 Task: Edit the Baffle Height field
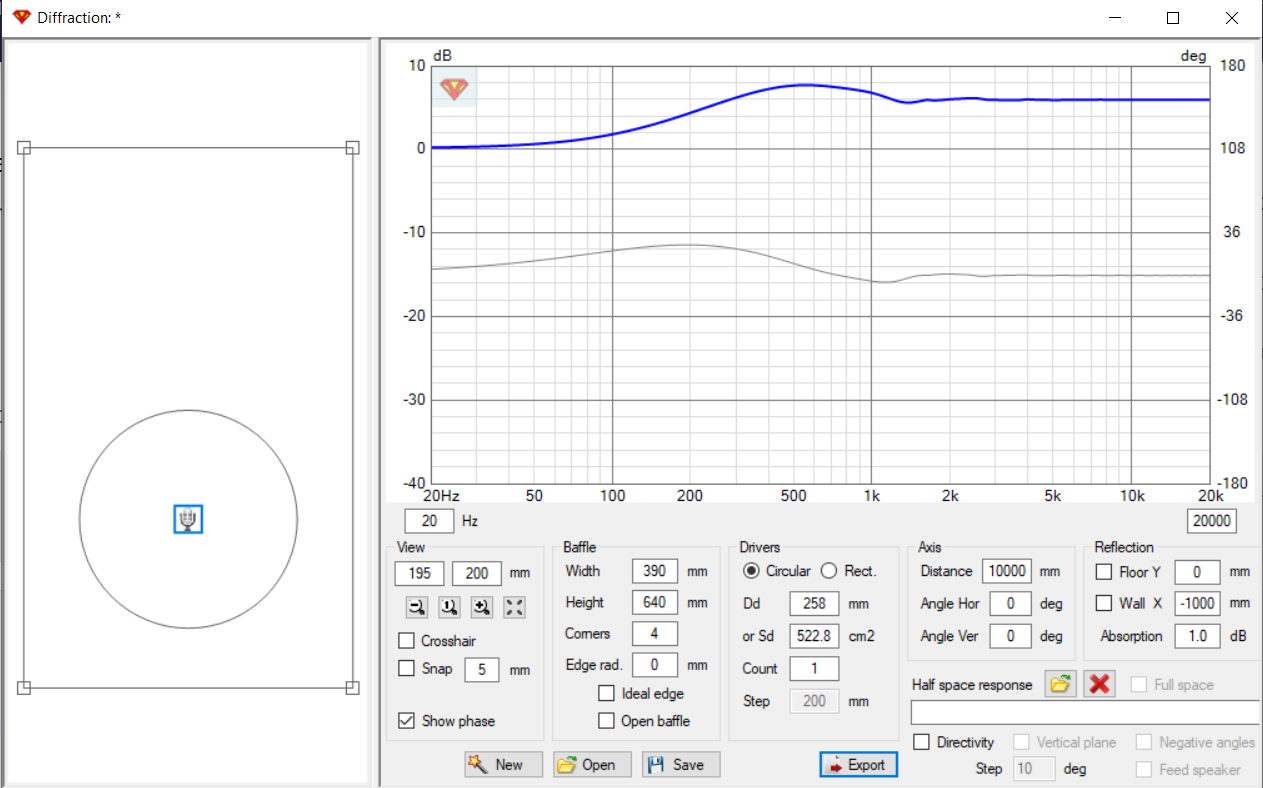pyautogui.click(x=655, y=603)
